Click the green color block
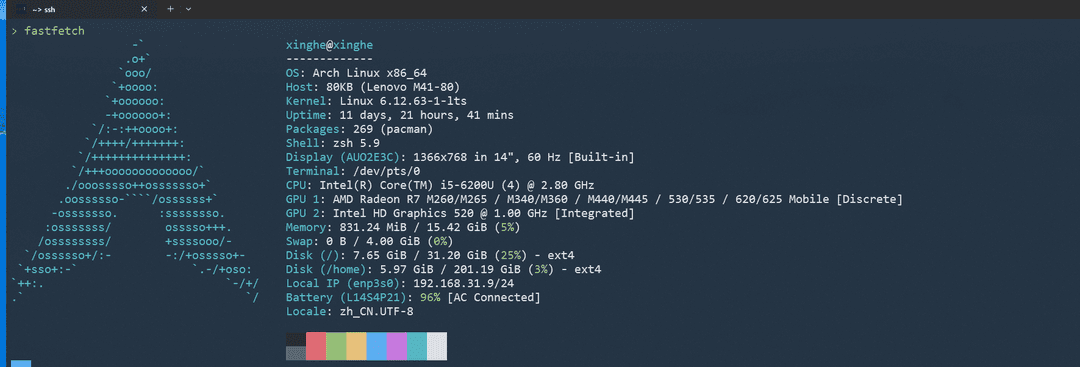Image resolution: width=1080 pixels, height=367 pixels. (x=336, y=346)
